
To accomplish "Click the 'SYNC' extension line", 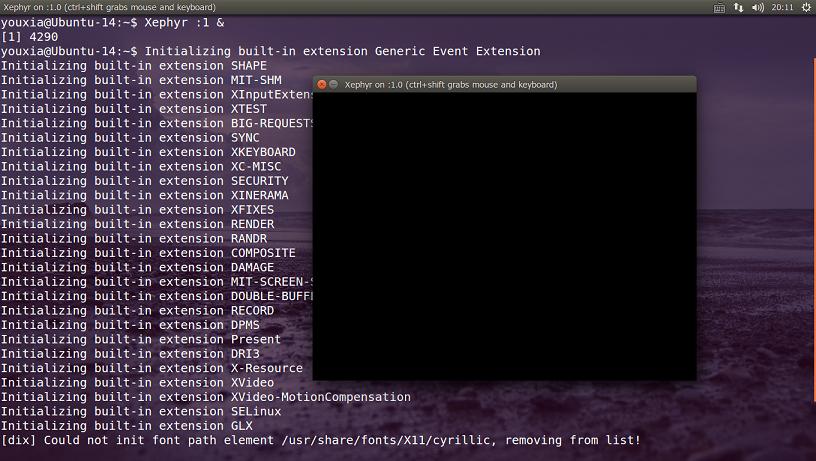I will pos(130,137).
